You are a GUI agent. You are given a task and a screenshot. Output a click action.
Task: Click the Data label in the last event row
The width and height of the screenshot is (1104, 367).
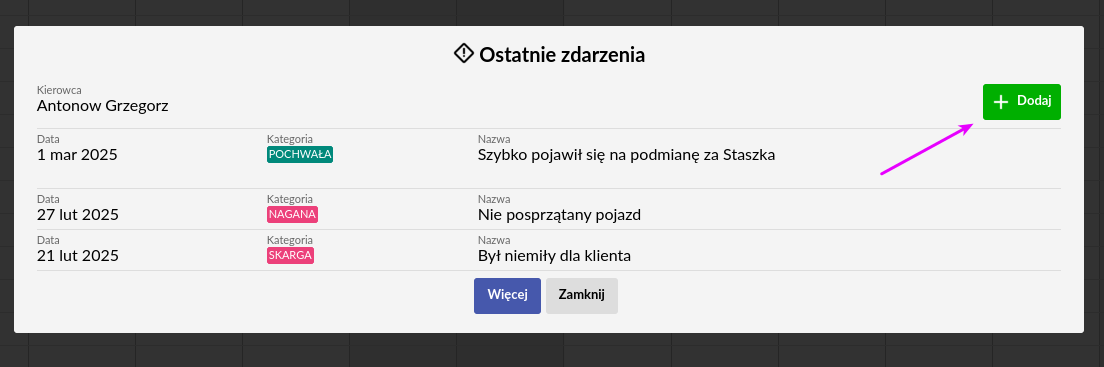click(x=48, y=240)
